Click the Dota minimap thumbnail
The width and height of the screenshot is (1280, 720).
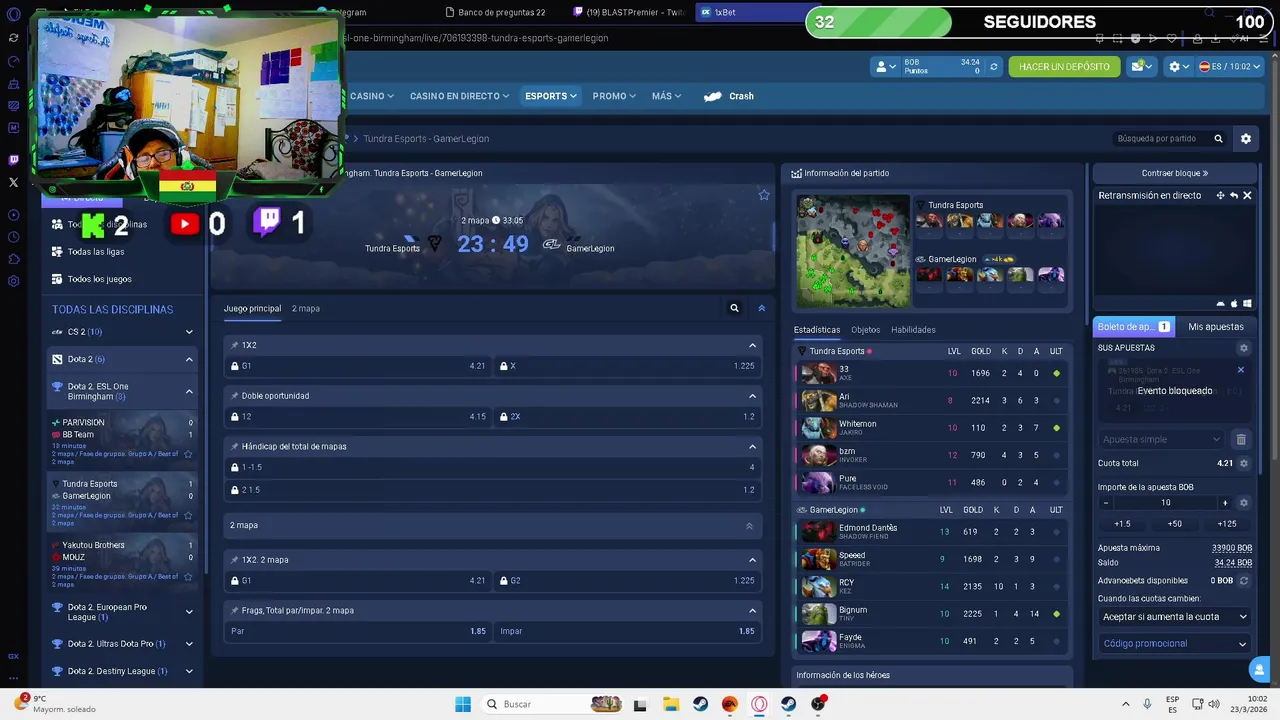[x=853, y=251]
